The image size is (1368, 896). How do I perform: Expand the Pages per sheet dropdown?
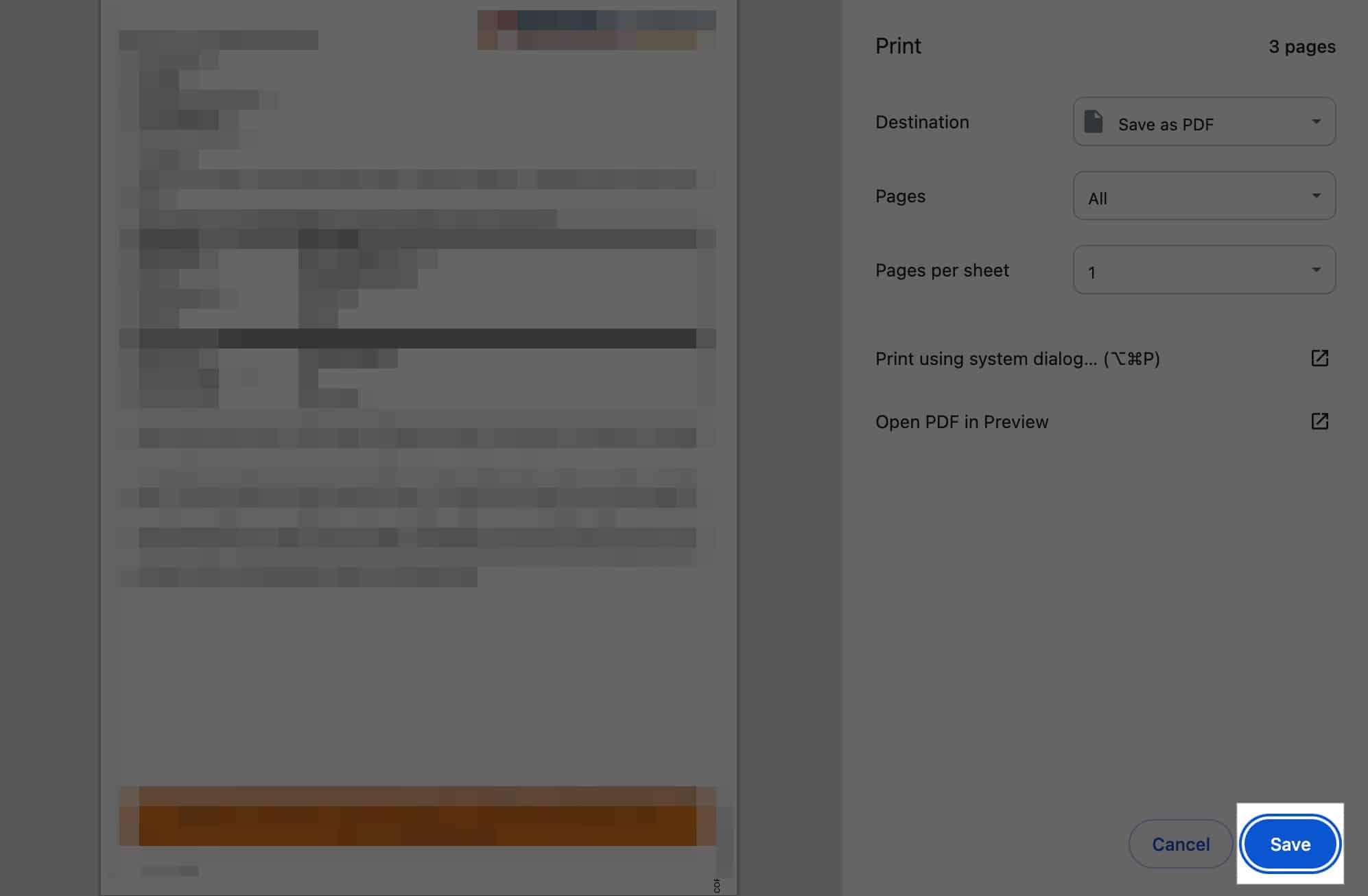(1203, 269)
